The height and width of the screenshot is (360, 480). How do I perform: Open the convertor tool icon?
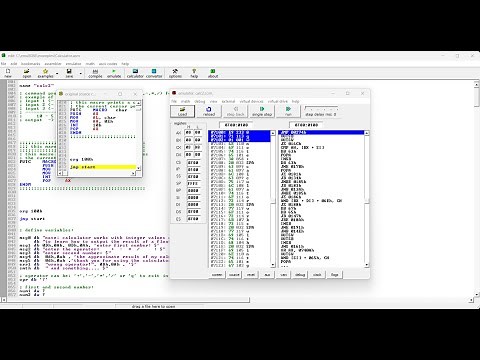[154, 73]
